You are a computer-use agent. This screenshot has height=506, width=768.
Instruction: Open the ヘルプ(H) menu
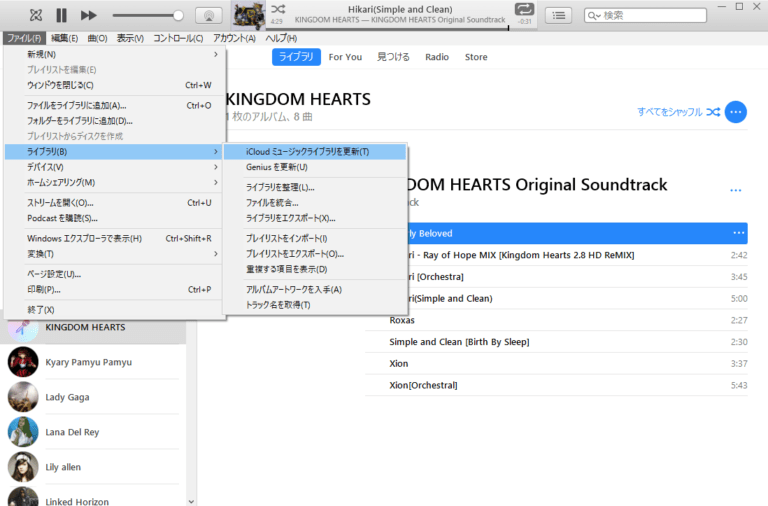(281, 38)
